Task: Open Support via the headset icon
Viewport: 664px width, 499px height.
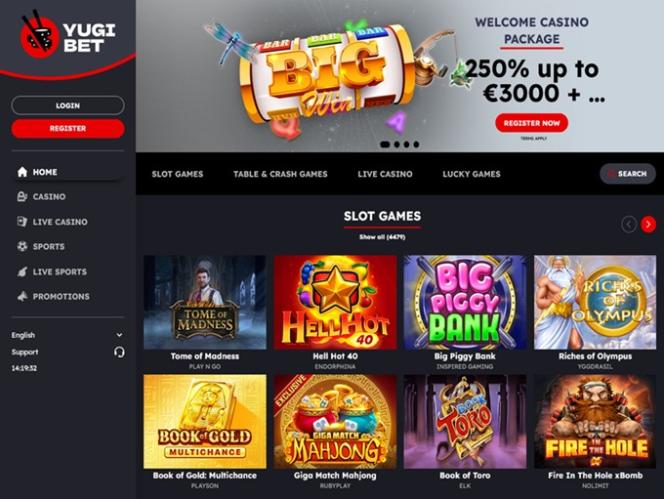Action: [x=119, y=352]
